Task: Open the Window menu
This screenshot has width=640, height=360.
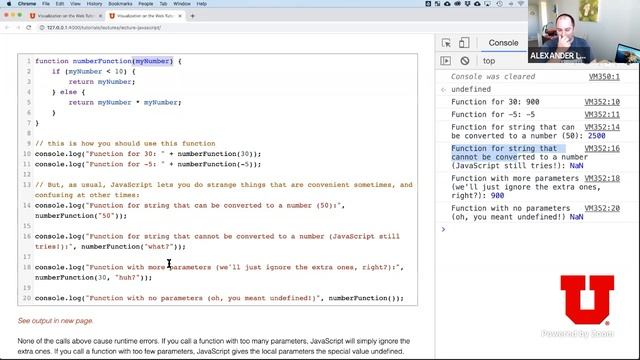Action: [182, 4]
